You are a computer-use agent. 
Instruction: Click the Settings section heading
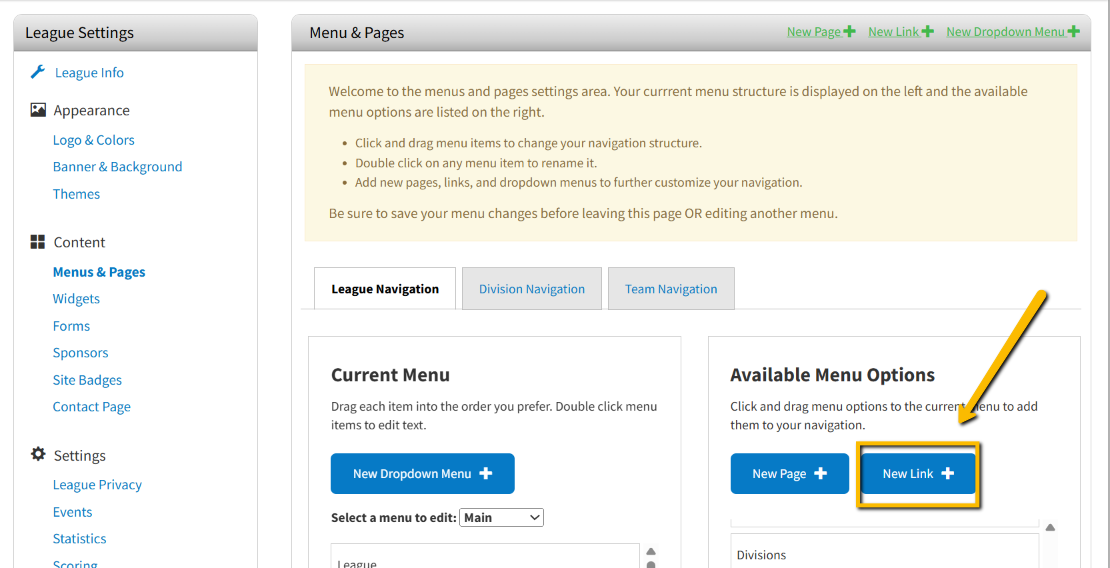click(x=80, y=455)
